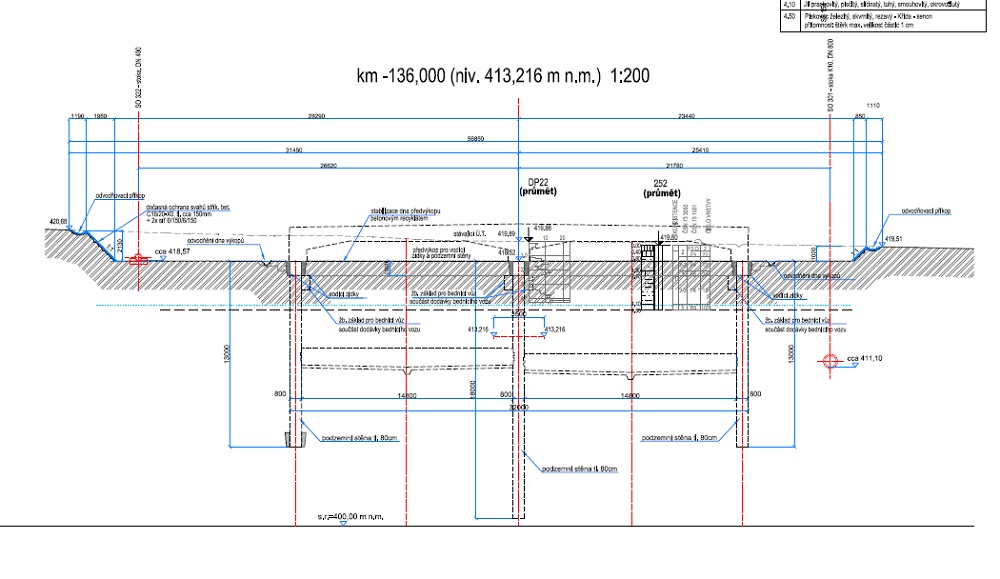Image resolution: width=1000 pixels, height=579 pixels.
Task: Select the elevation label 420,68
Action: coord(57,221)
